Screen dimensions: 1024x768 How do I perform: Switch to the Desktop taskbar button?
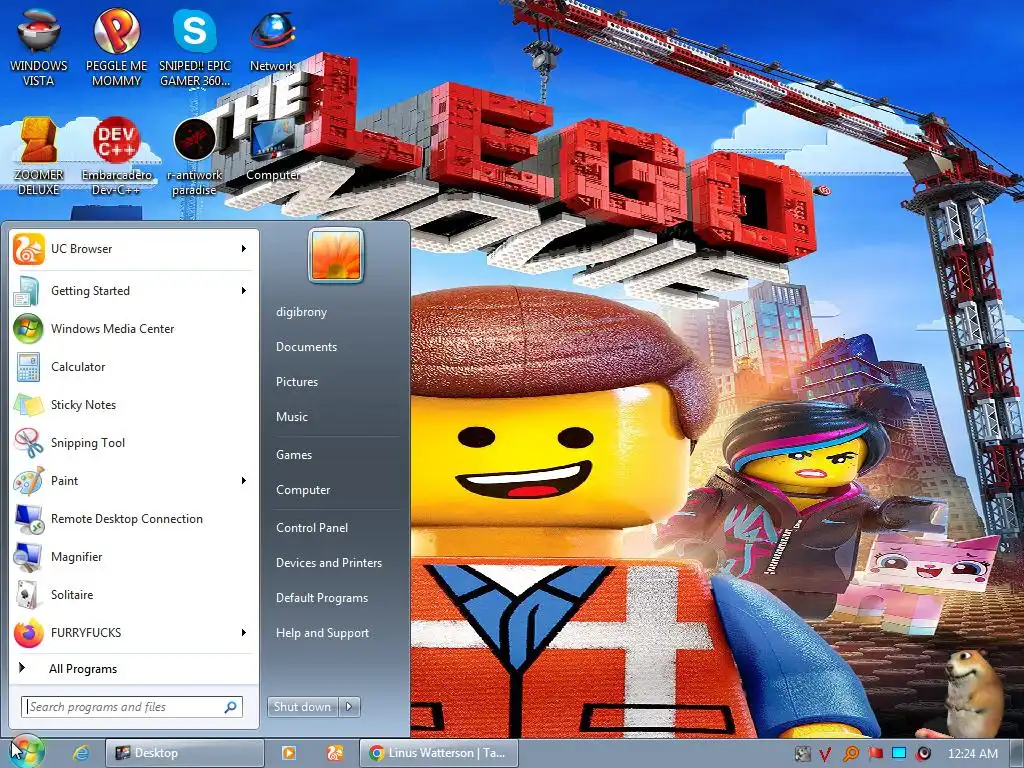(x=185, y=753)
